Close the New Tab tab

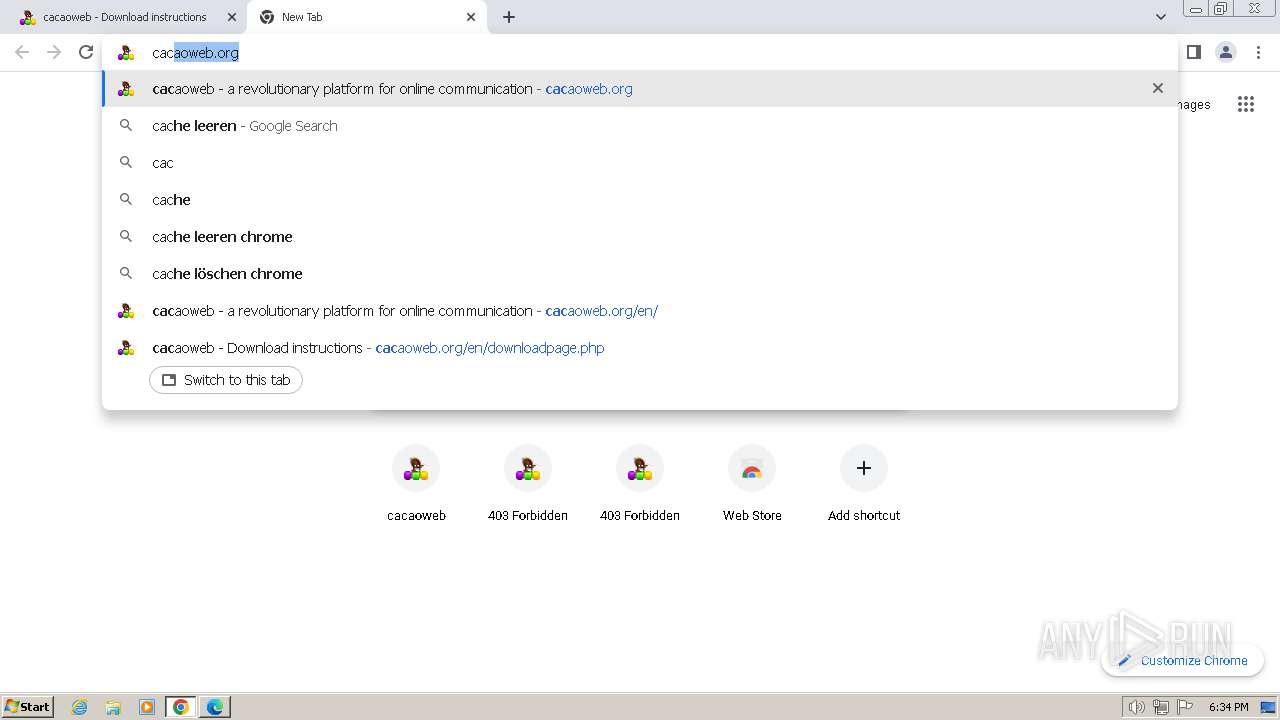(x=471, y=17)
